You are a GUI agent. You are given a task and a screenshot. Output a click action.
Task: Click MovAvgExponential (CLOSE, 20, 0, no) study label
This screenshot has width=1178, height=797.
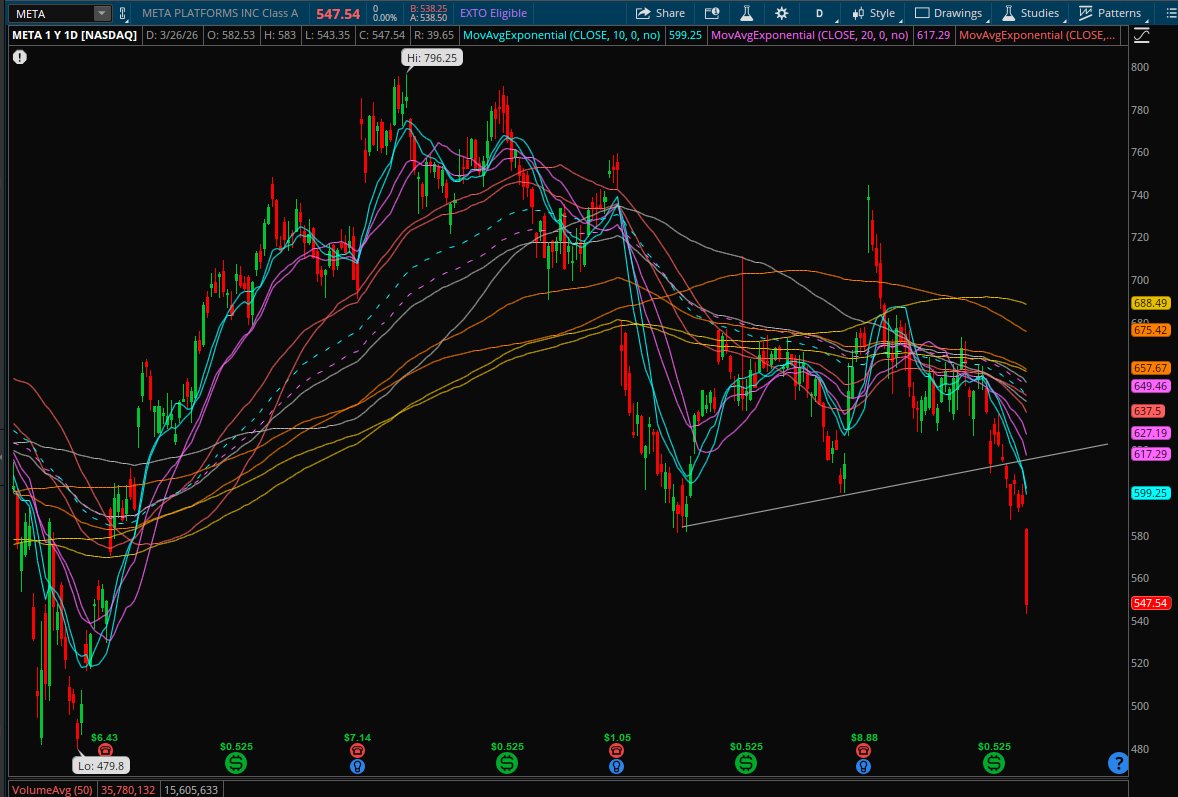click(809, 35)
